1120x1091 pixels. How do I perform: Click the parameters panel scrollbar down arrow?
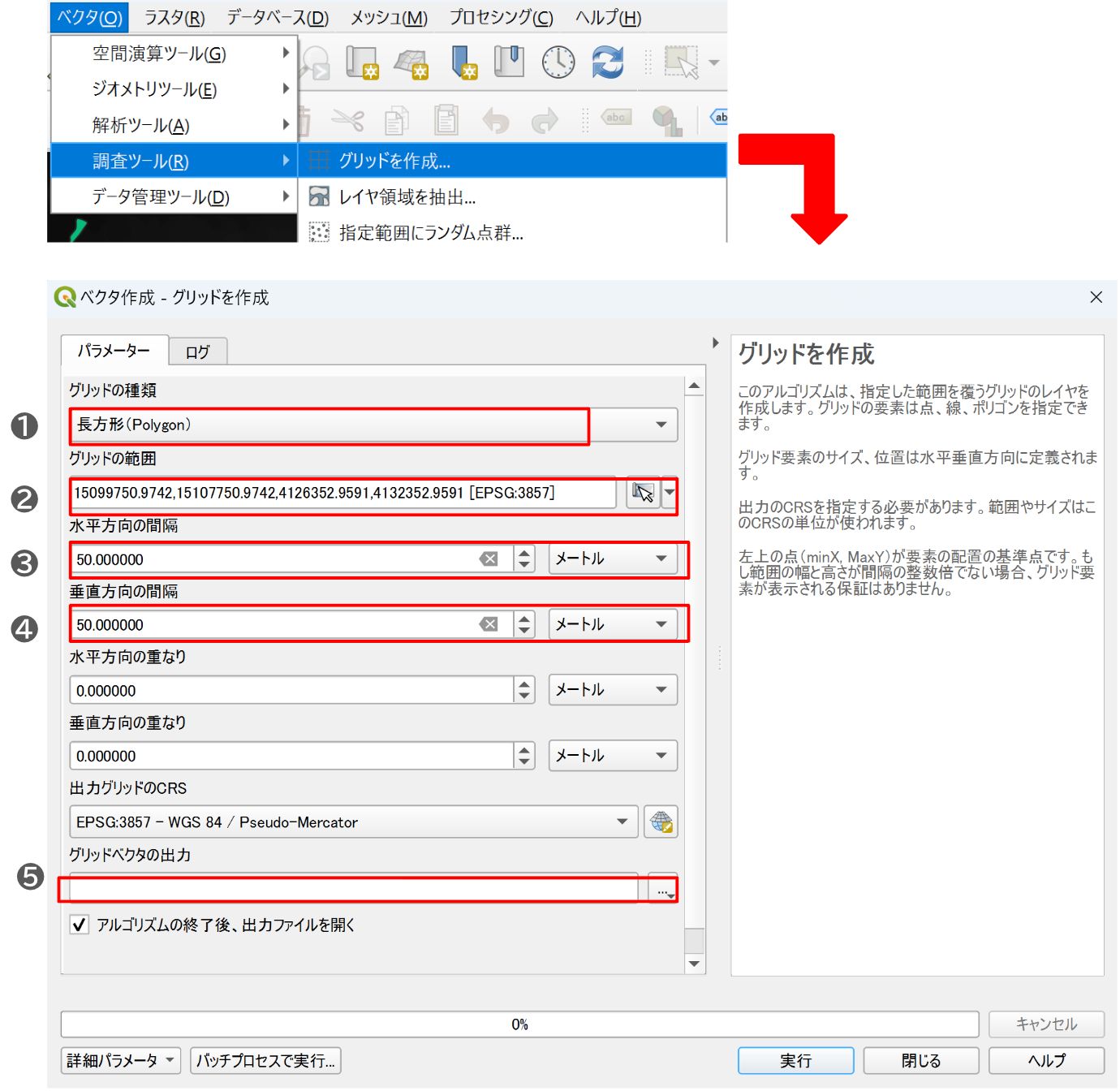tap(694, 964)
